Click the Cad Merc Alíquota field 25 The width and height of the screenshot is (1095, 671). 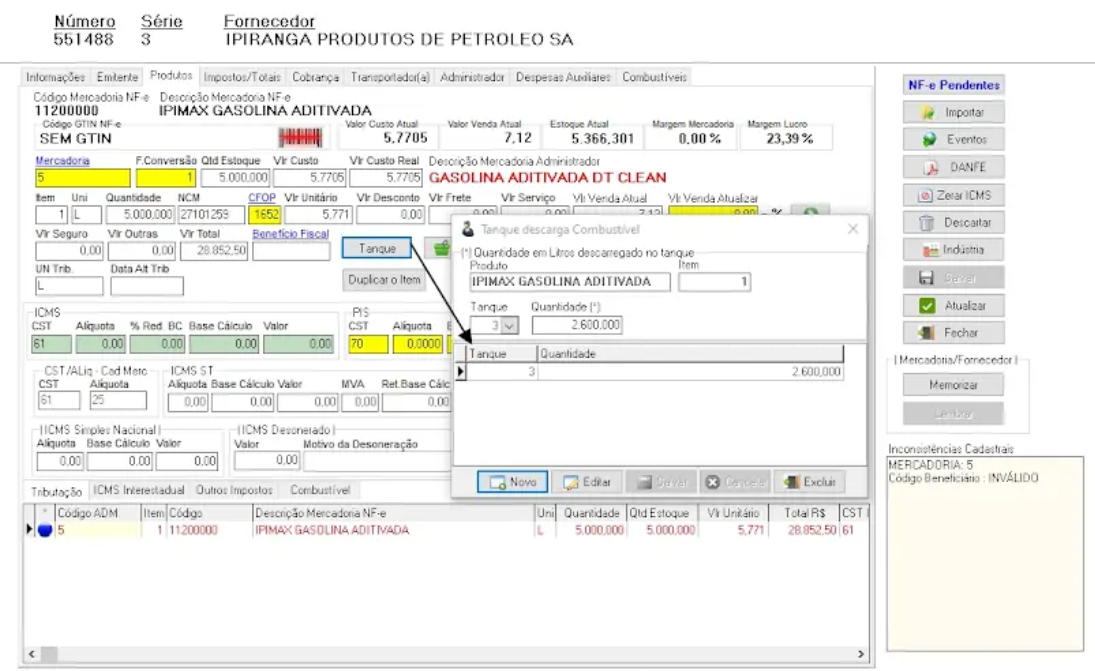pyautogui.click(x=118, y=400)
